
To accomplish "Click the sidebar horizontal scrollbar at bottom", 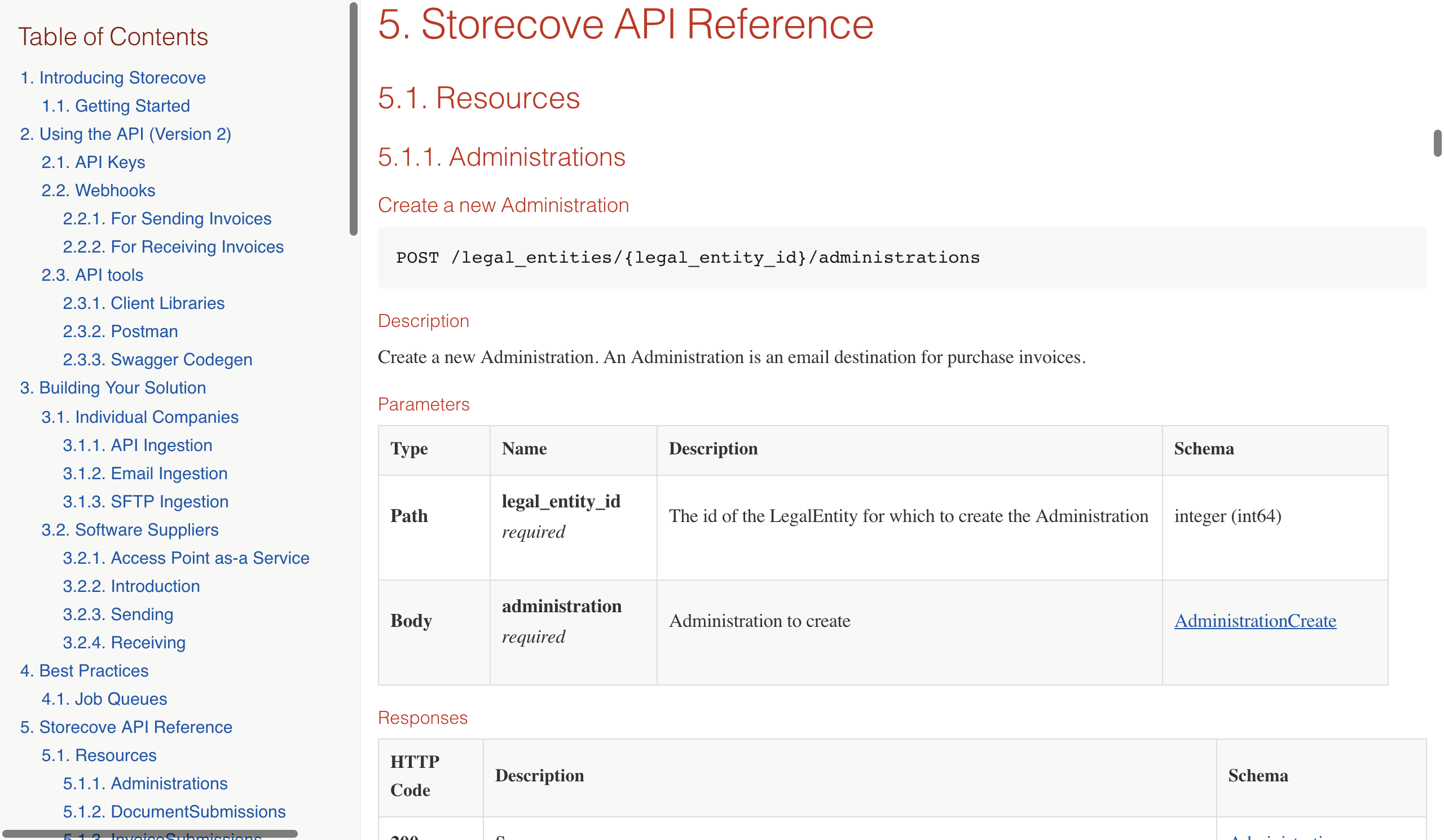I will [x=149, y=834].
